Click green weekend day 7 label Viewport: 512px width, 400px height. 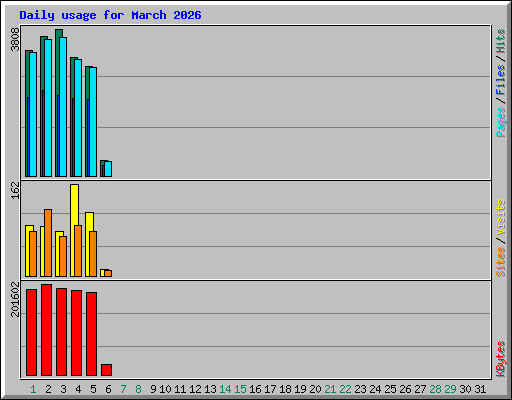(123, 389)
